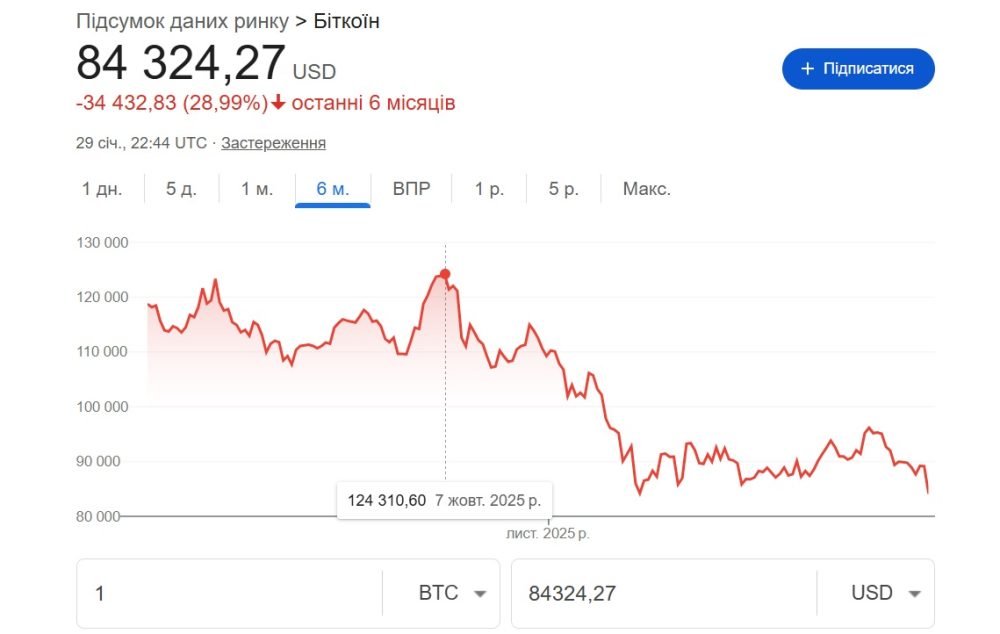Open the BTC currency dropdown arrow
Image resolution: width=1000 pixels, height=634 pixels.
[480, 593]
